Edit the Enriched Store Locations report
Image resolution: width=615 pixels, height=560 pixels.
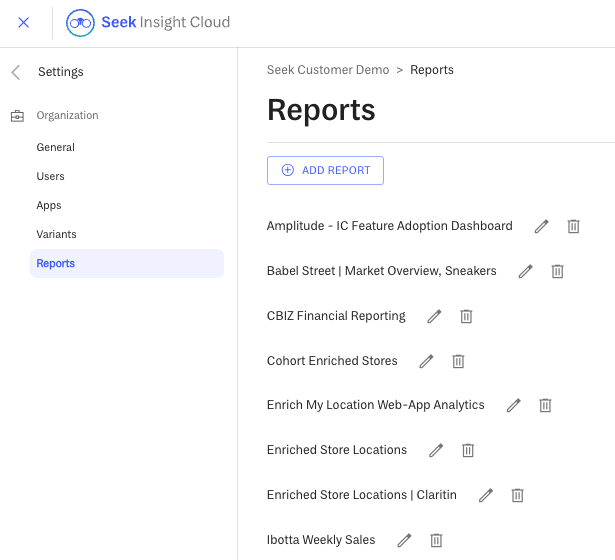(436, 451)
